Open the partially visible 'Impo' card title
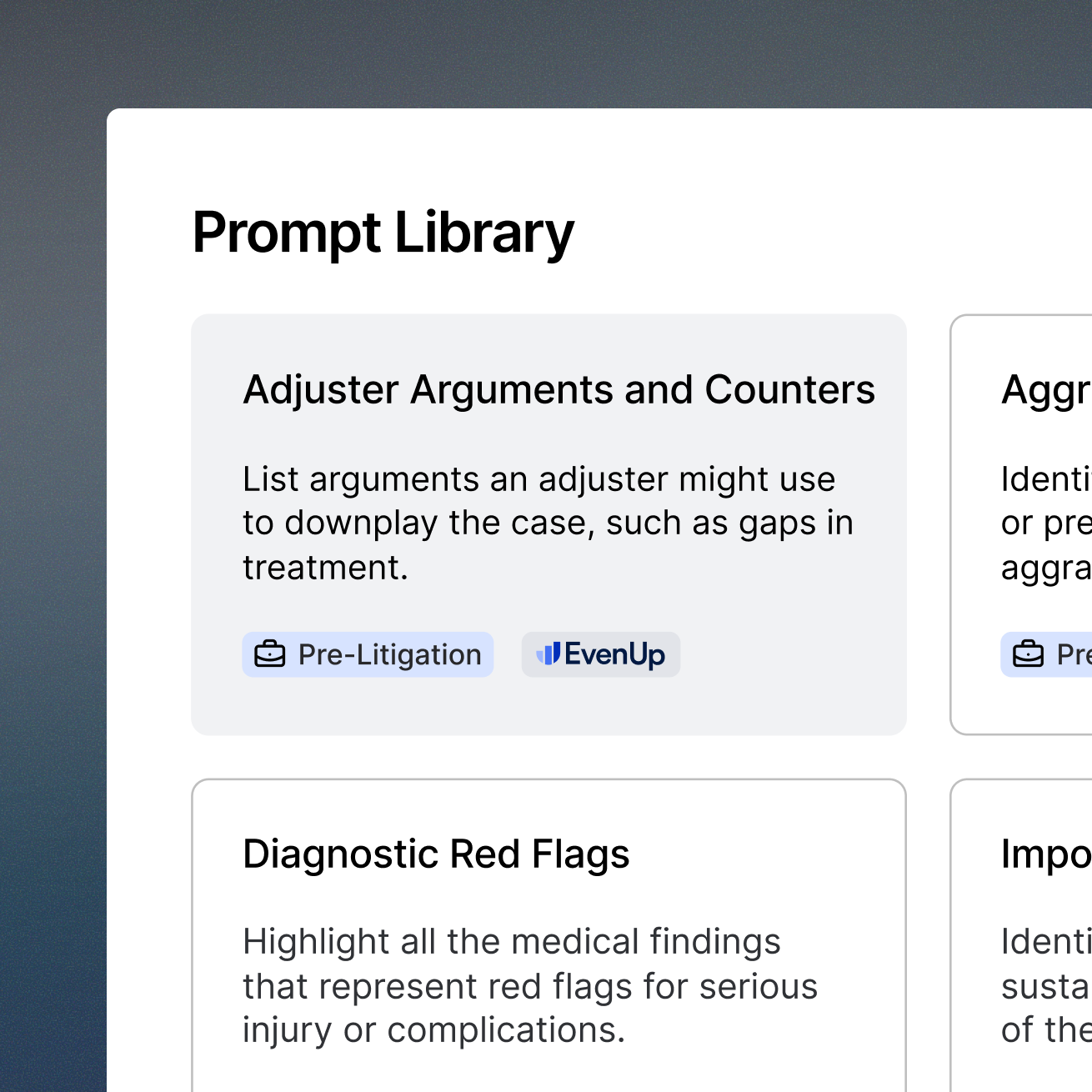The height and width of the screenshot is (1092, 1092). pos(1046,854)
